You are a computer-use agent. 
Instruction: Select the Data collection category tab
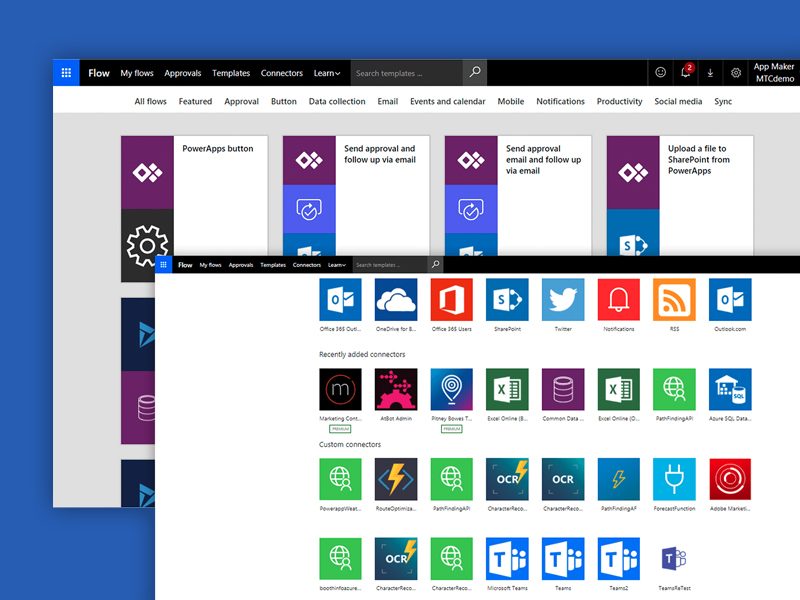pyautogui.click(x=337, y=101)
